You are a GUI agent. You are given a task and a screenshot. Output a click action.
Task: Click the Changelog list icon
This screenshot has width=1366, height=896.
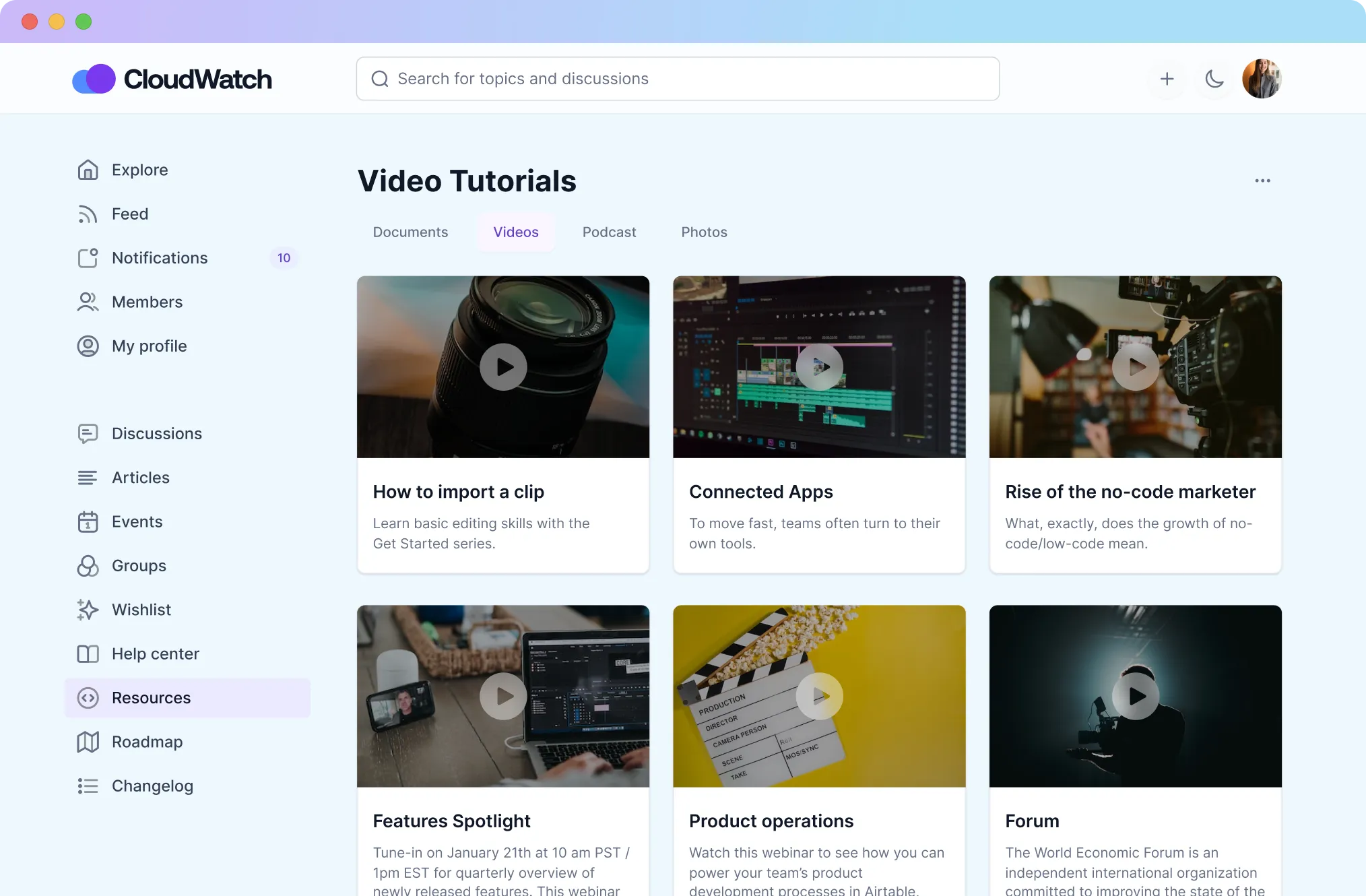[88, 786]
